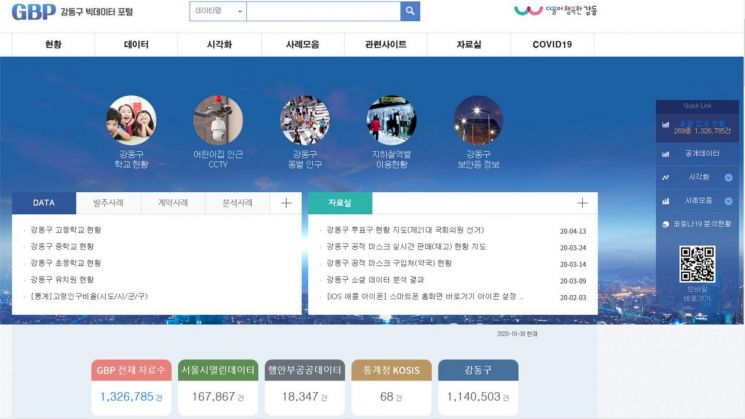The width and height of the screenshot is (745, 419).
Task: Open the 어린이집 인근 CCTV circle icon
Action: coord(218,120)
